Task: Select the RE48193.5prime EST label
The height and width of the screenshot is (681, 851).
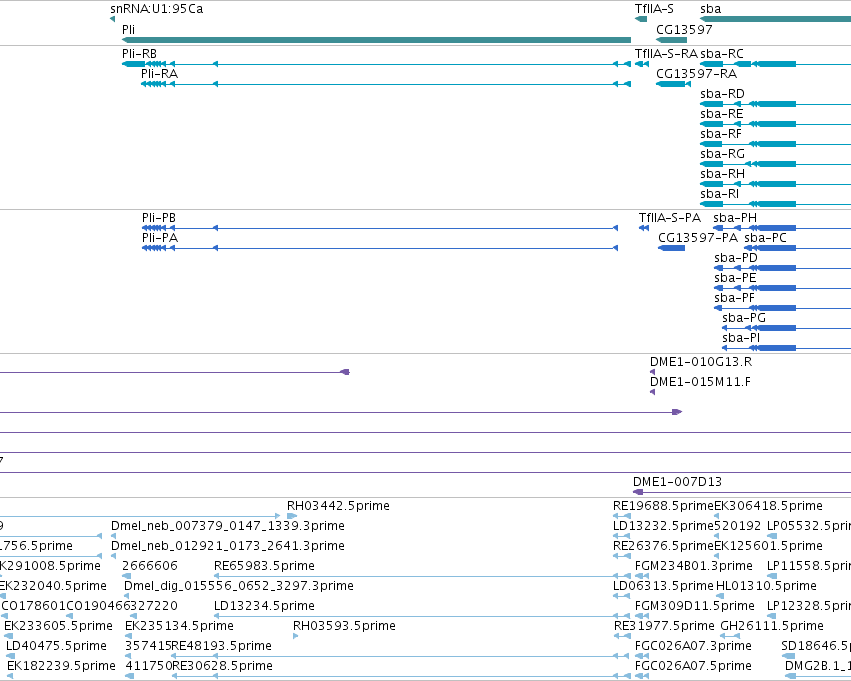Action: click(221, 647)
